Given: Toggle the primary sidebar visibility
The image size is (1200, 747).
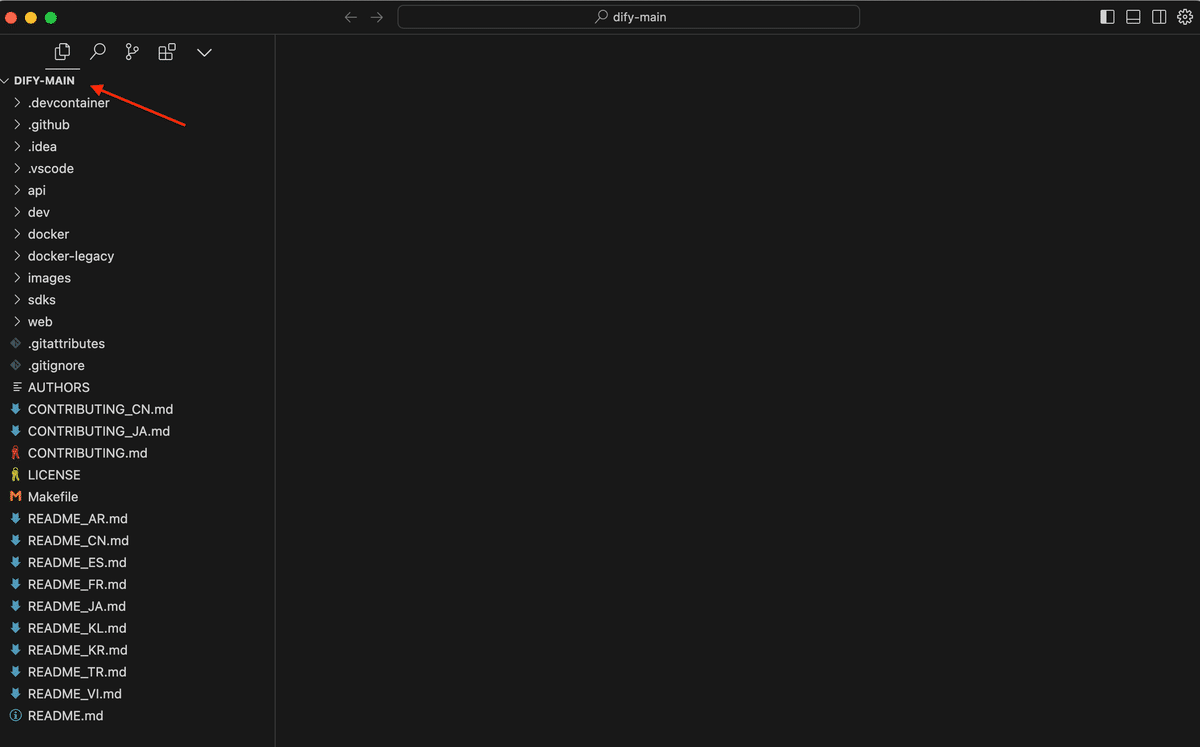Looking at the screenshot, I should (x=1109, y=16).
